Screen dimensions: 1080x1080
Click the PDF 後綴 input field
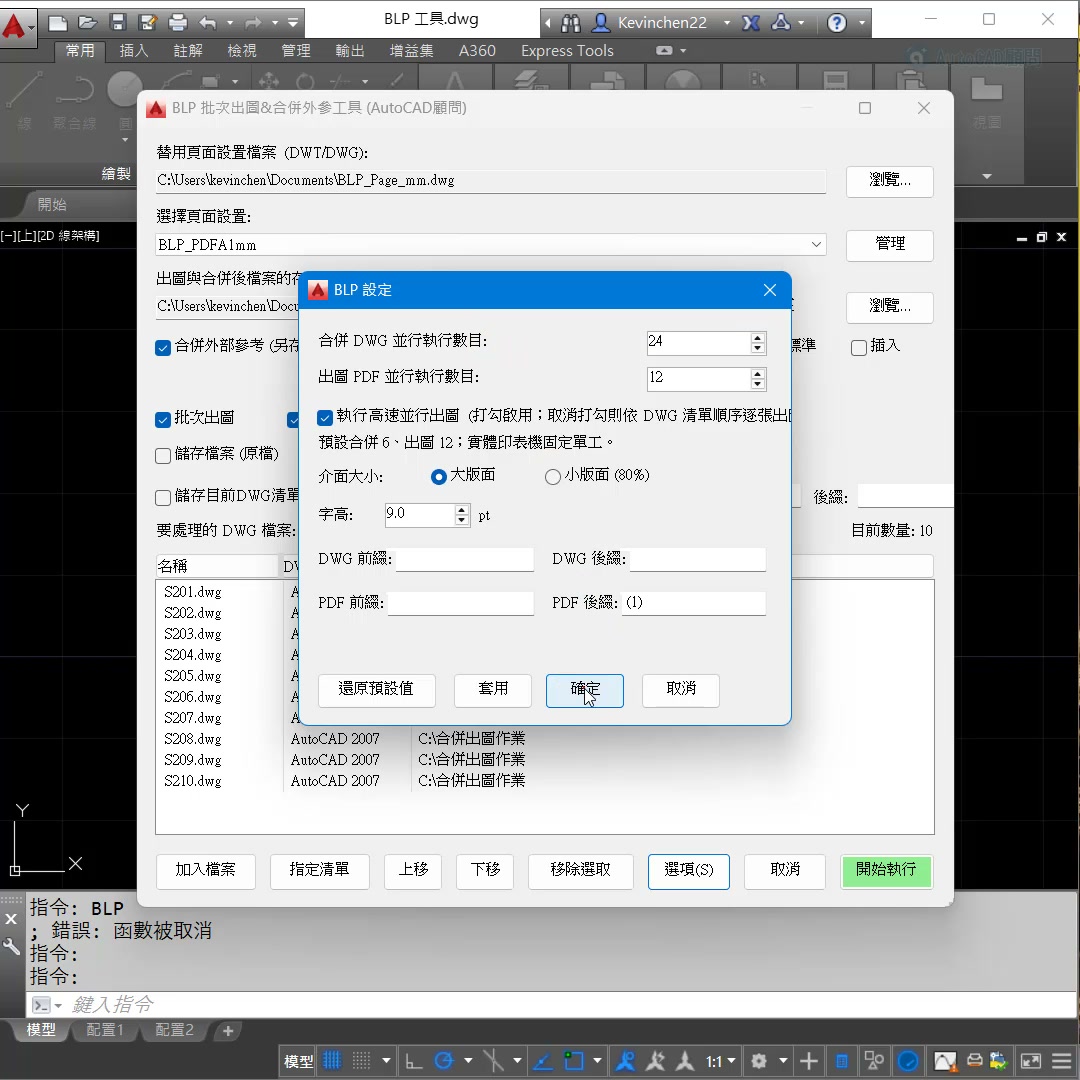pos(694,603)
